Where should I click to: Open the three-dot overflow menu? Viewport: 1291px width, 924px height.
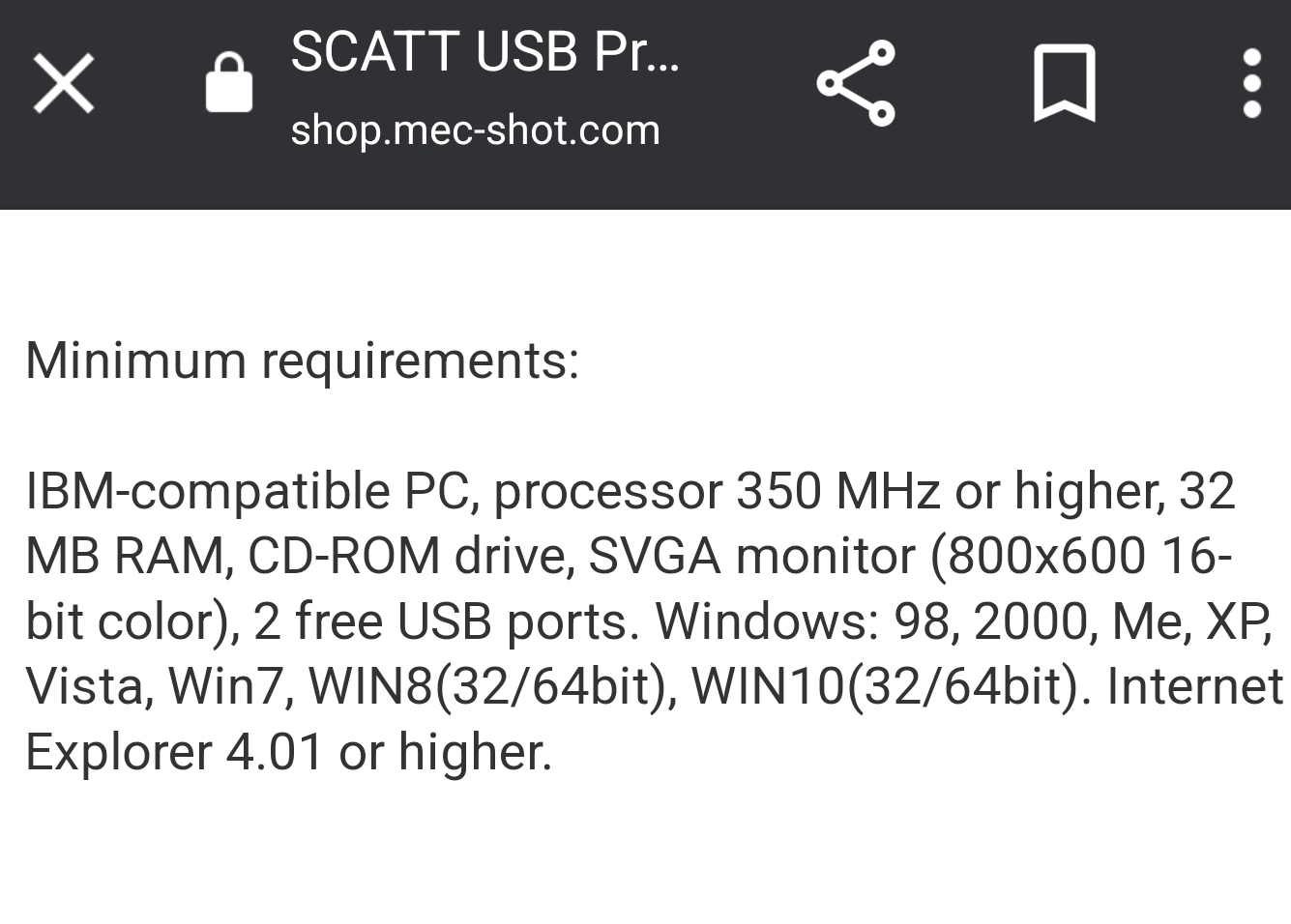[1251, 83]
